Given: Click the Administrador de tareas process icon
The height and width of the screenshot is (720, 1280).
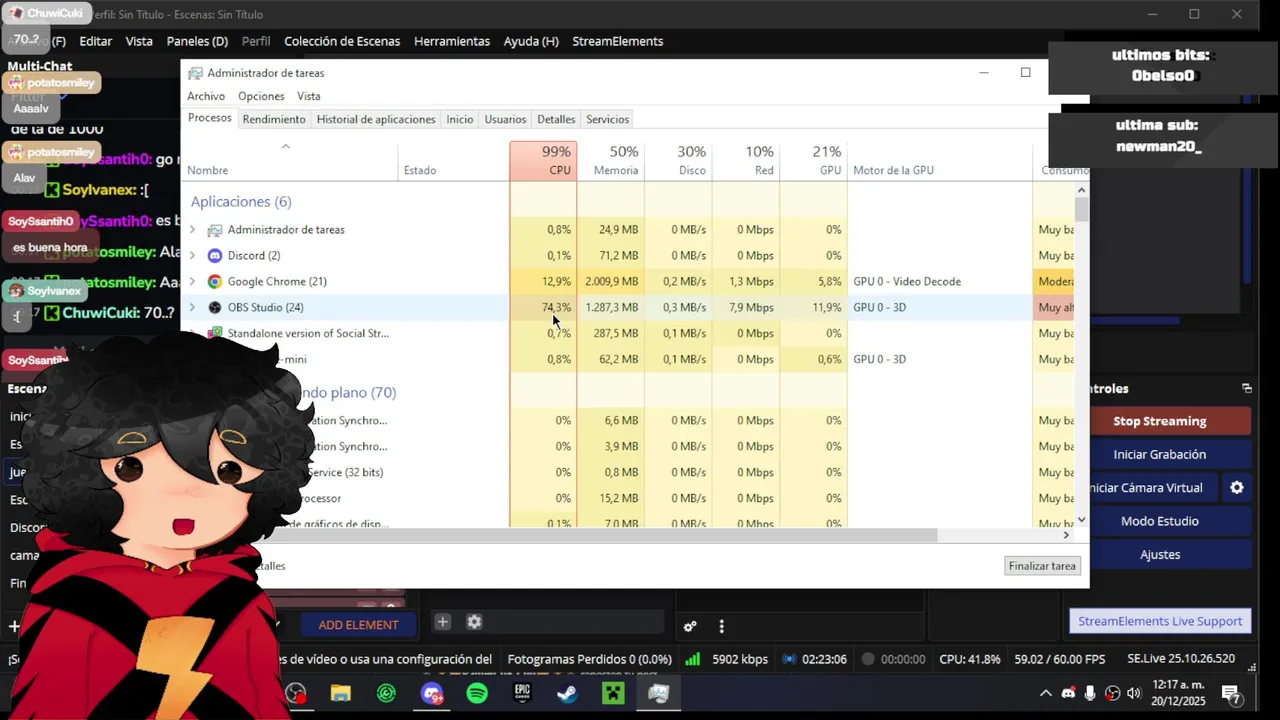Looking at the screenshot, I should [214, 229].
